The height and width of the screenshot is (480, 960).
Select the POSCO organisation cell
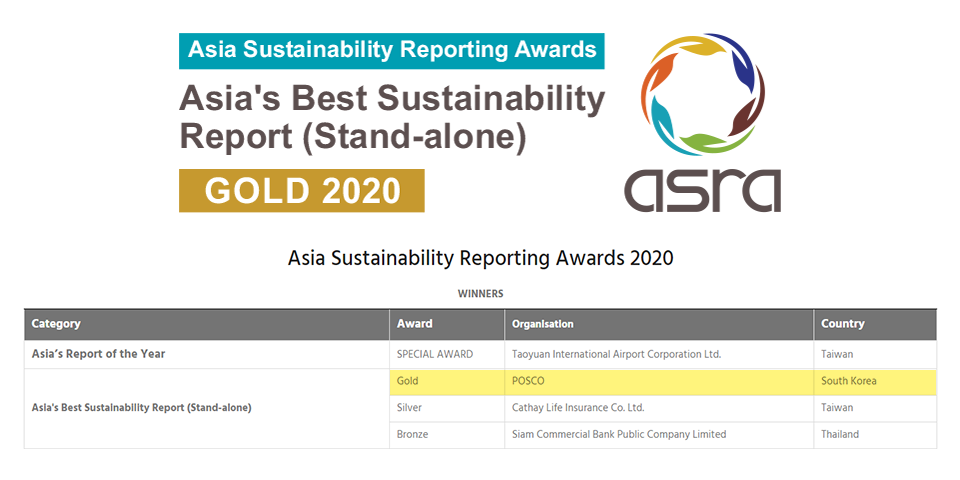pyautogui.click(x=529, y=381)
